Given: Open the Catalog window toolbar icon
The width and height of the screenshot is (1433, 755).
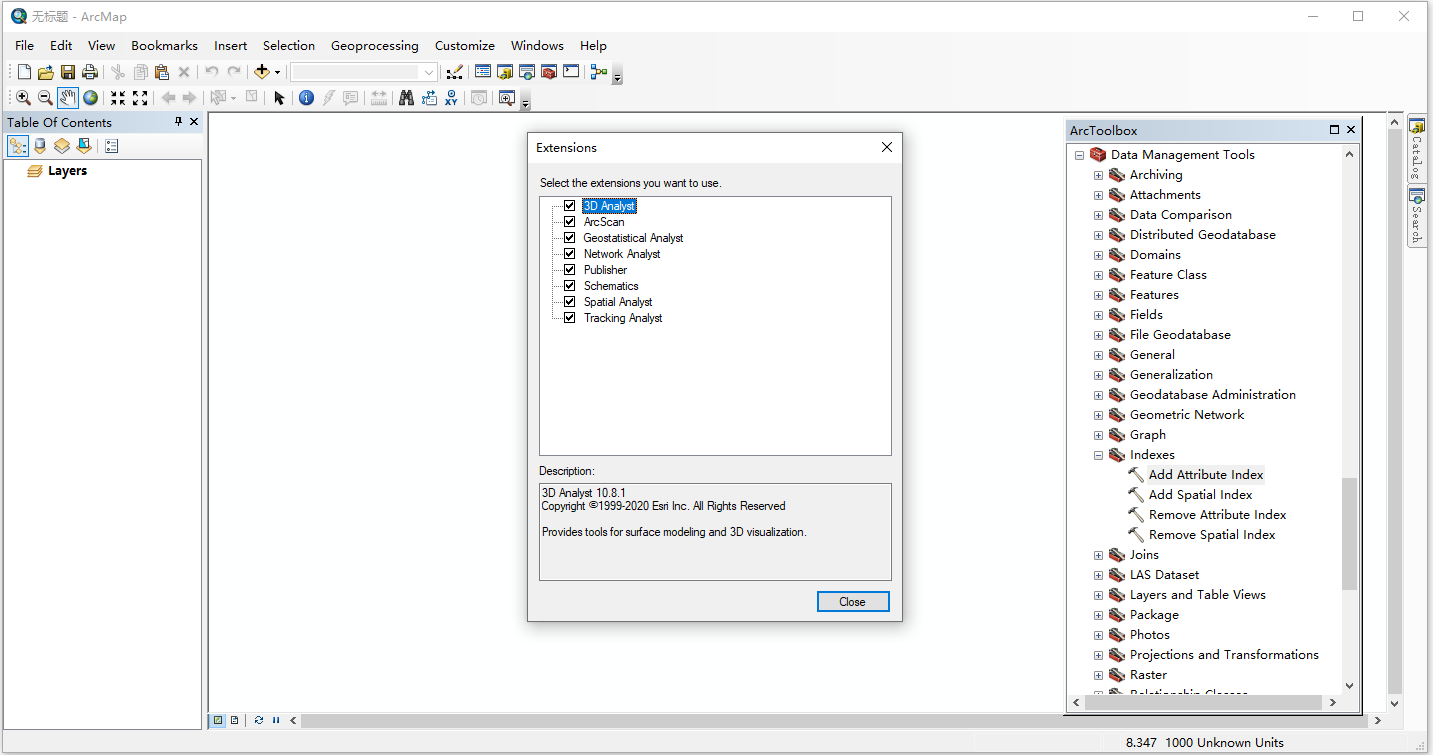Looking at the screenshot, I should coord(505,72).
